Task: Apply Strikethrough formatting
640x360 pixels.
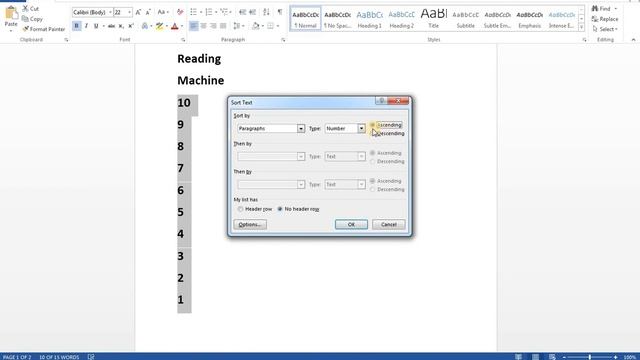Action: [x=111, y=26]
